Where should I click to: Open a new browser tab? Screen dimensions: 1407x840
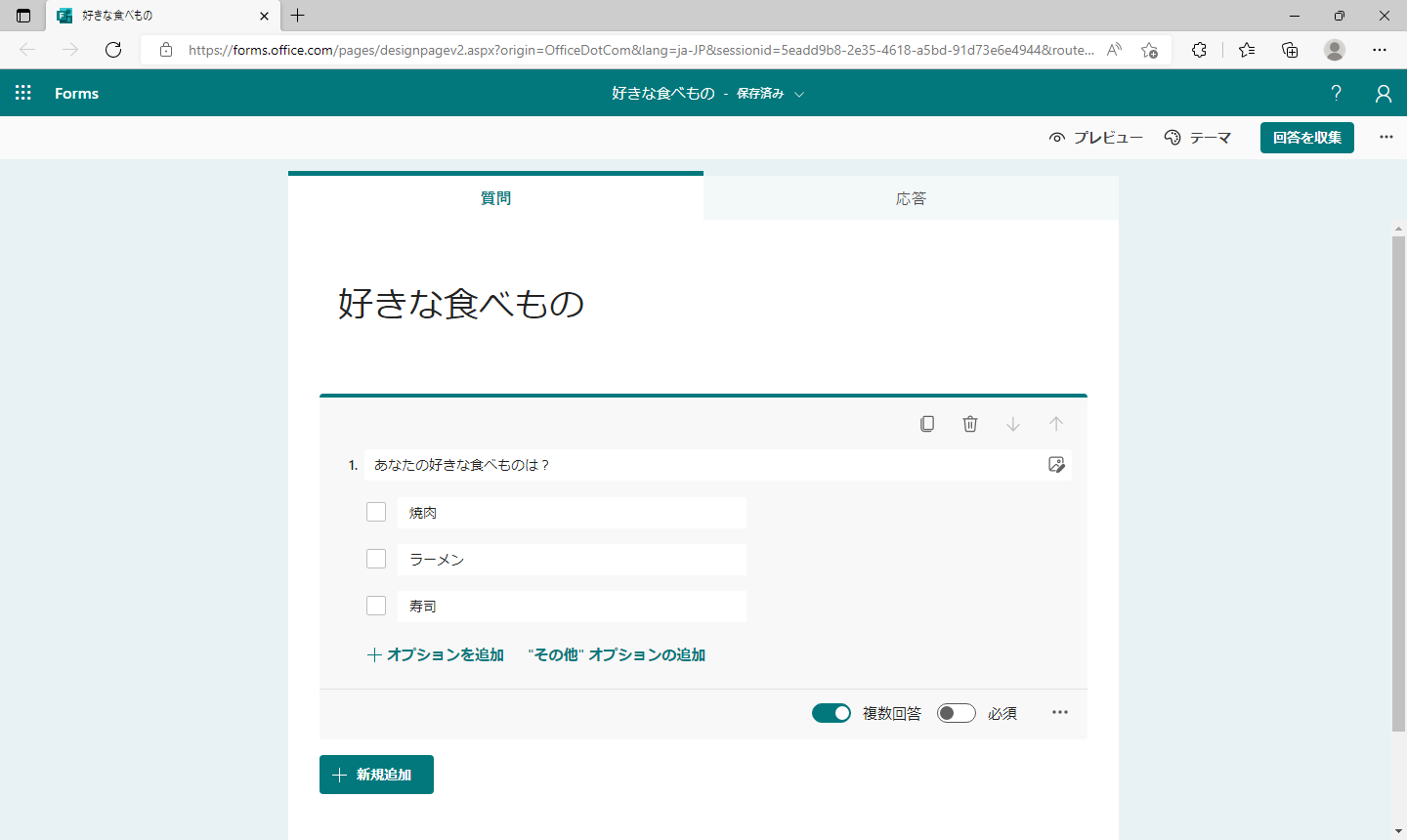pos(298,16)
